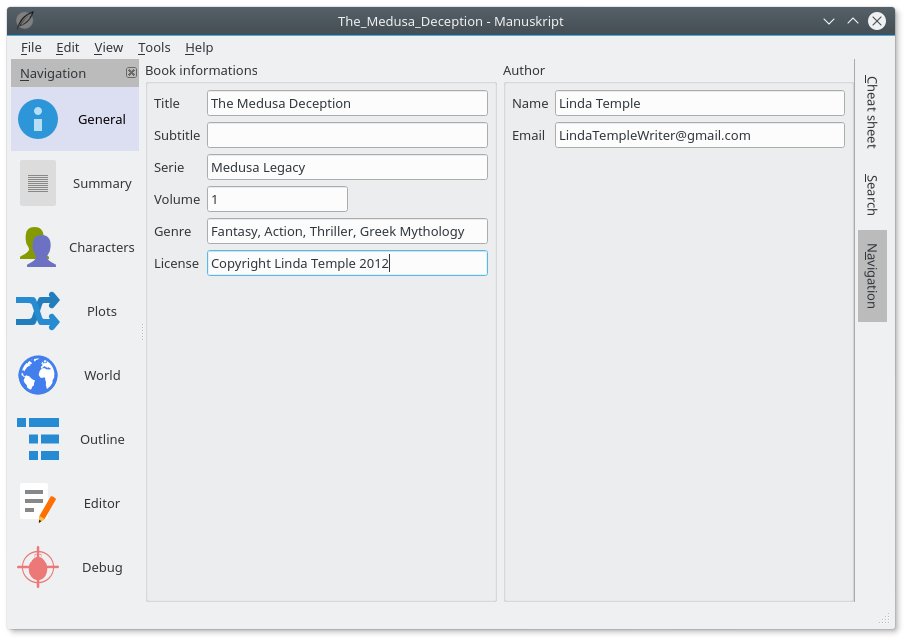
Task: Open Characters via the people icon
Action: (38, 247)
